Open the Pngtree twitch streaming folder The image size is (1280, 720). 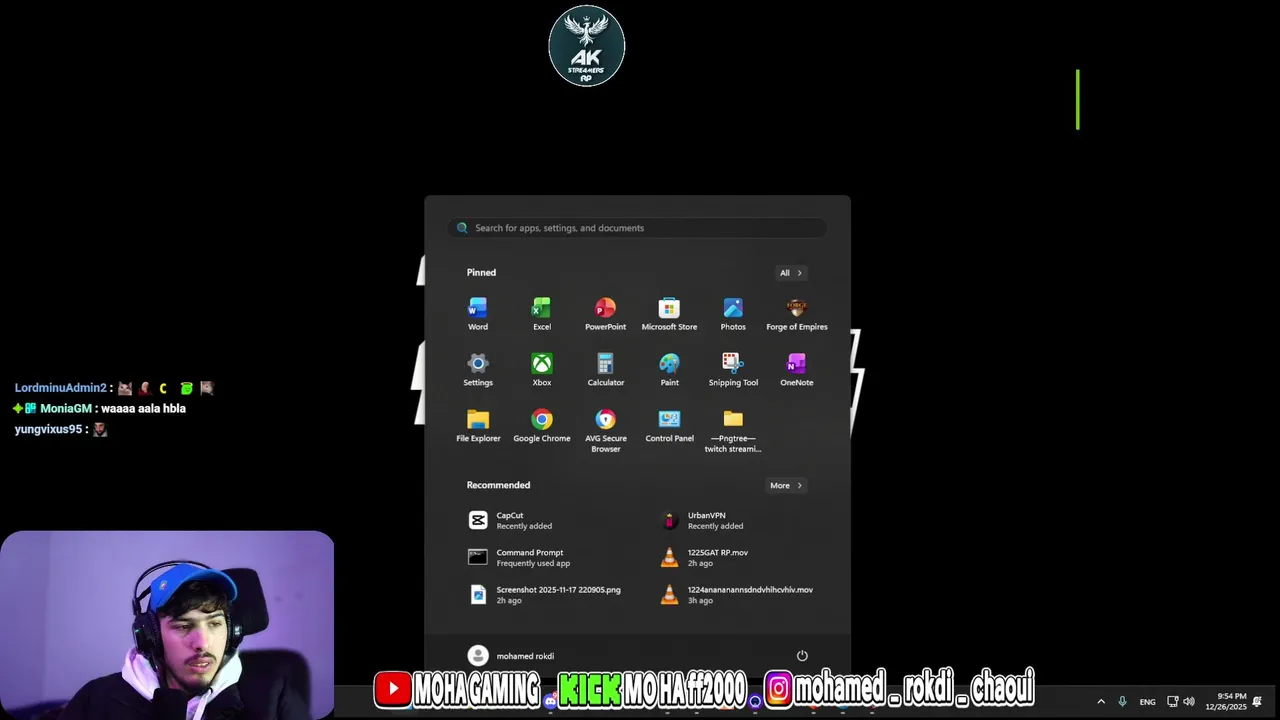click(x=733, y=431)
